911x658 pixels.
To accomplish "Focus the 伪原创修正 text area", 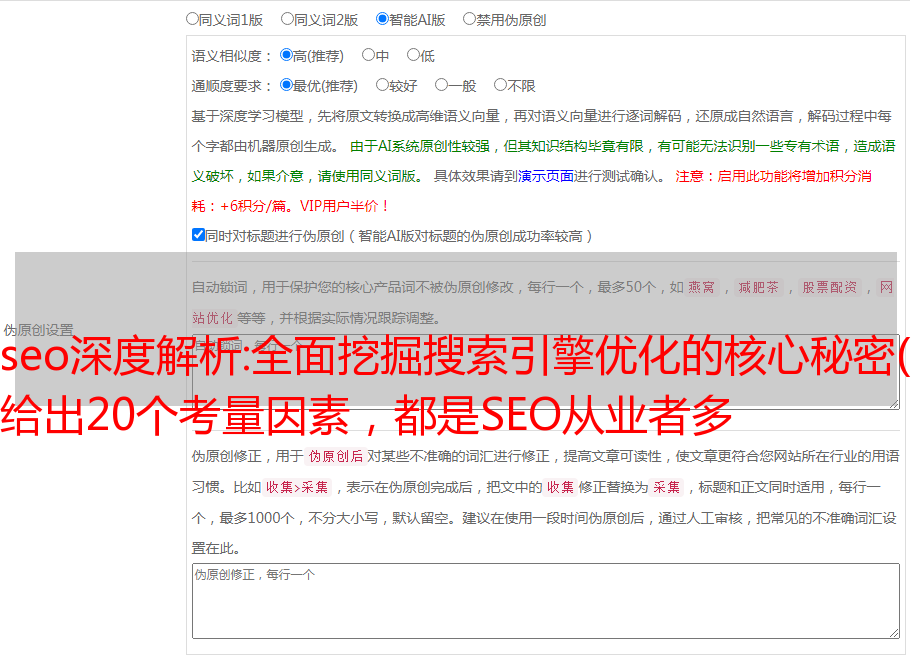I will tap(546, 601).
